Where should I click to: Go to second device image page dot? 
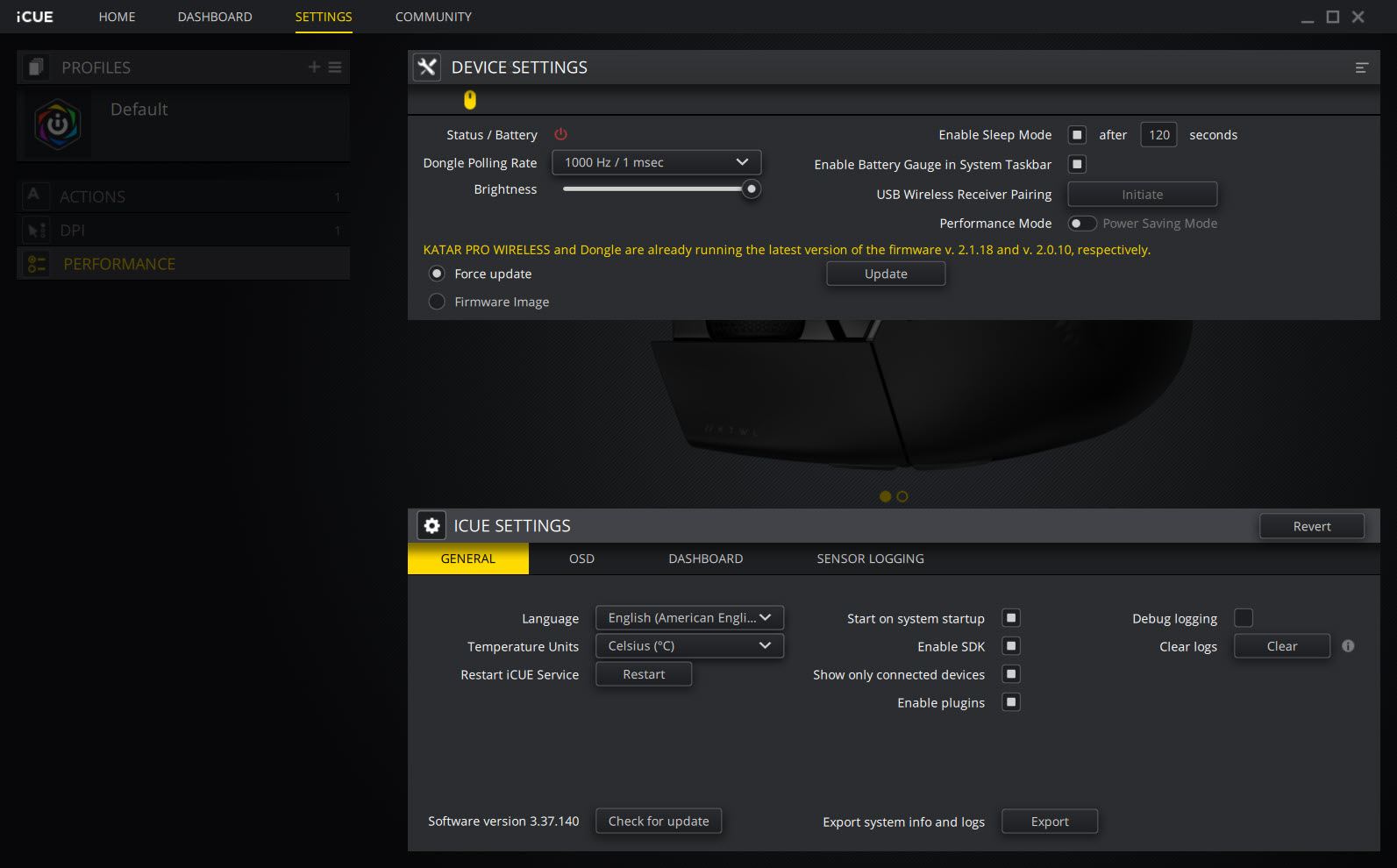pos(902,496)
